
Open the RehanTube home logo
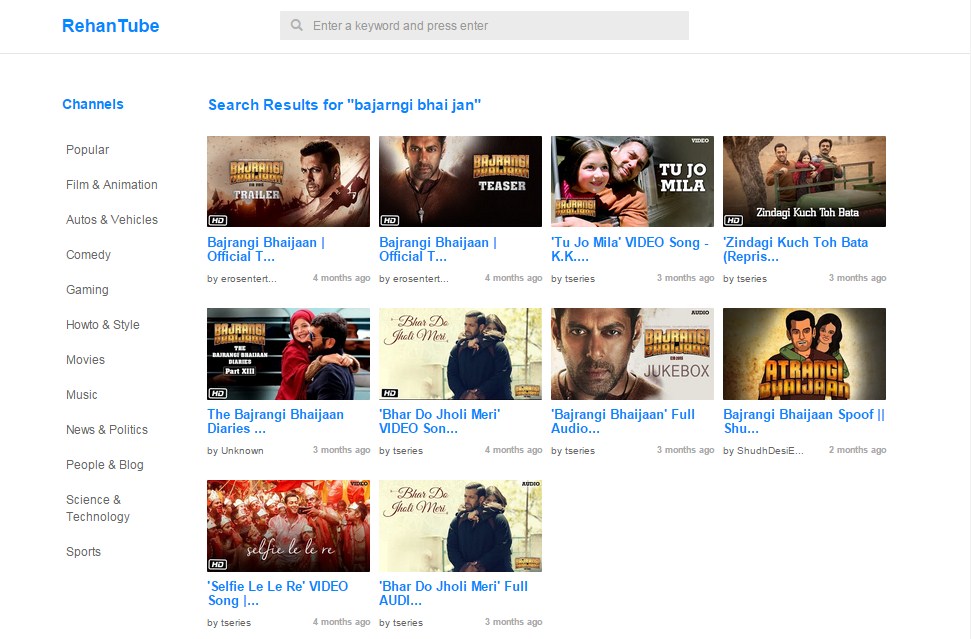tap(111, 25)
